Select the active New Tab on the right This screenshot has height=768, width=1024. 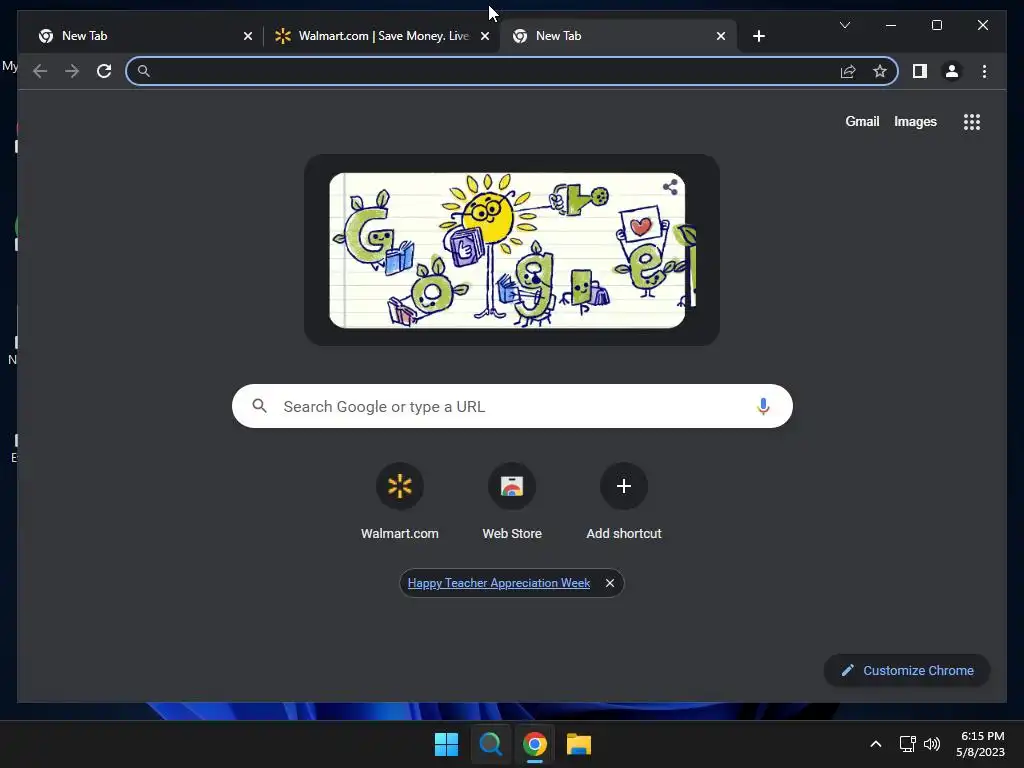[x=618, y=36]
